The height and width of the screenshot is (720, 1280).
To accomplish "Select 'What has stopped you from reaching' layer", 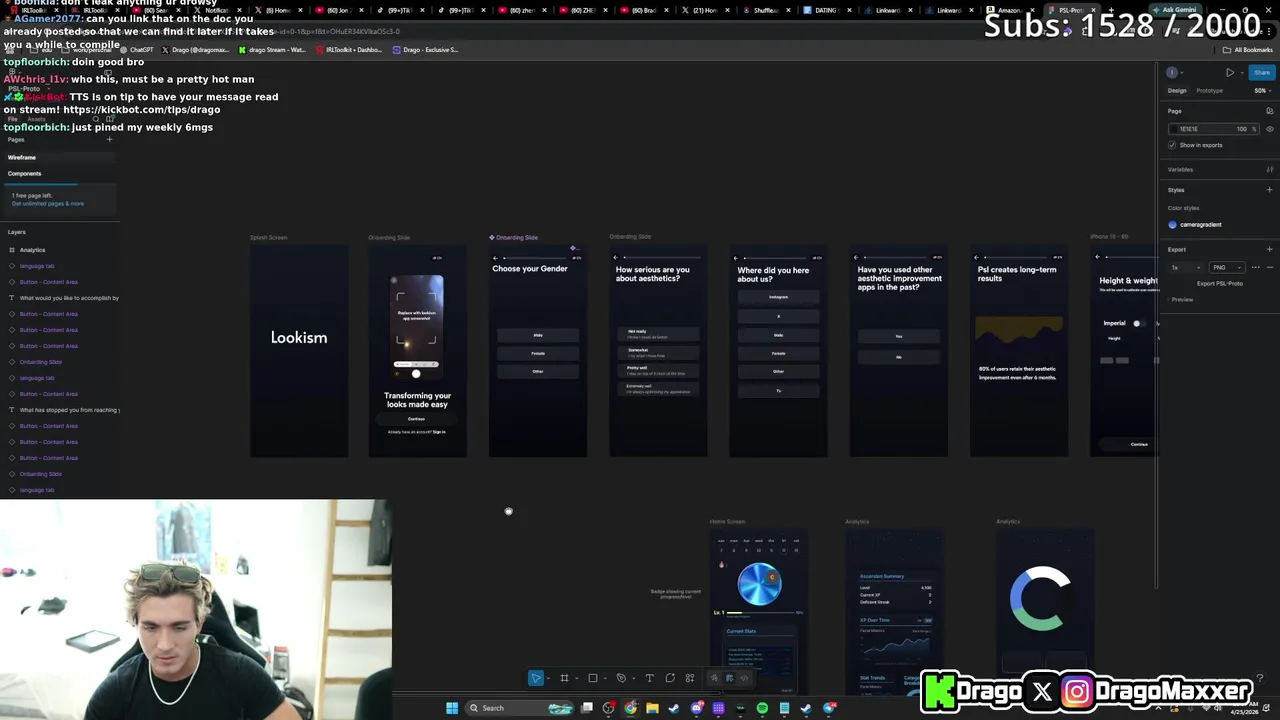I will point(68,410).
